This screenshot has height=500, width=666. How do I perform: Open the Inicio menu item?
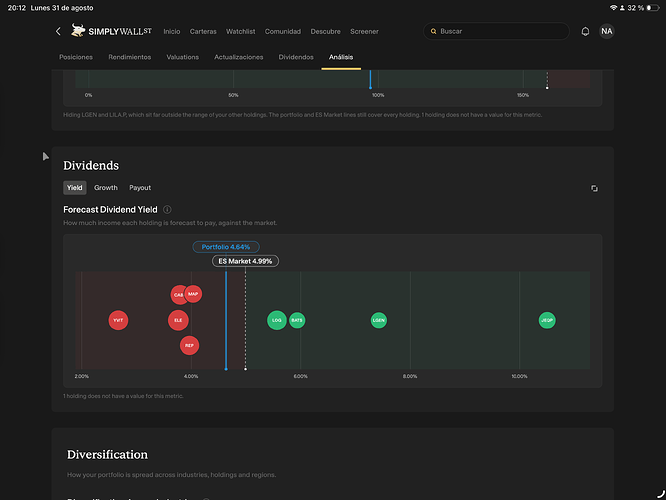point(172,31)
